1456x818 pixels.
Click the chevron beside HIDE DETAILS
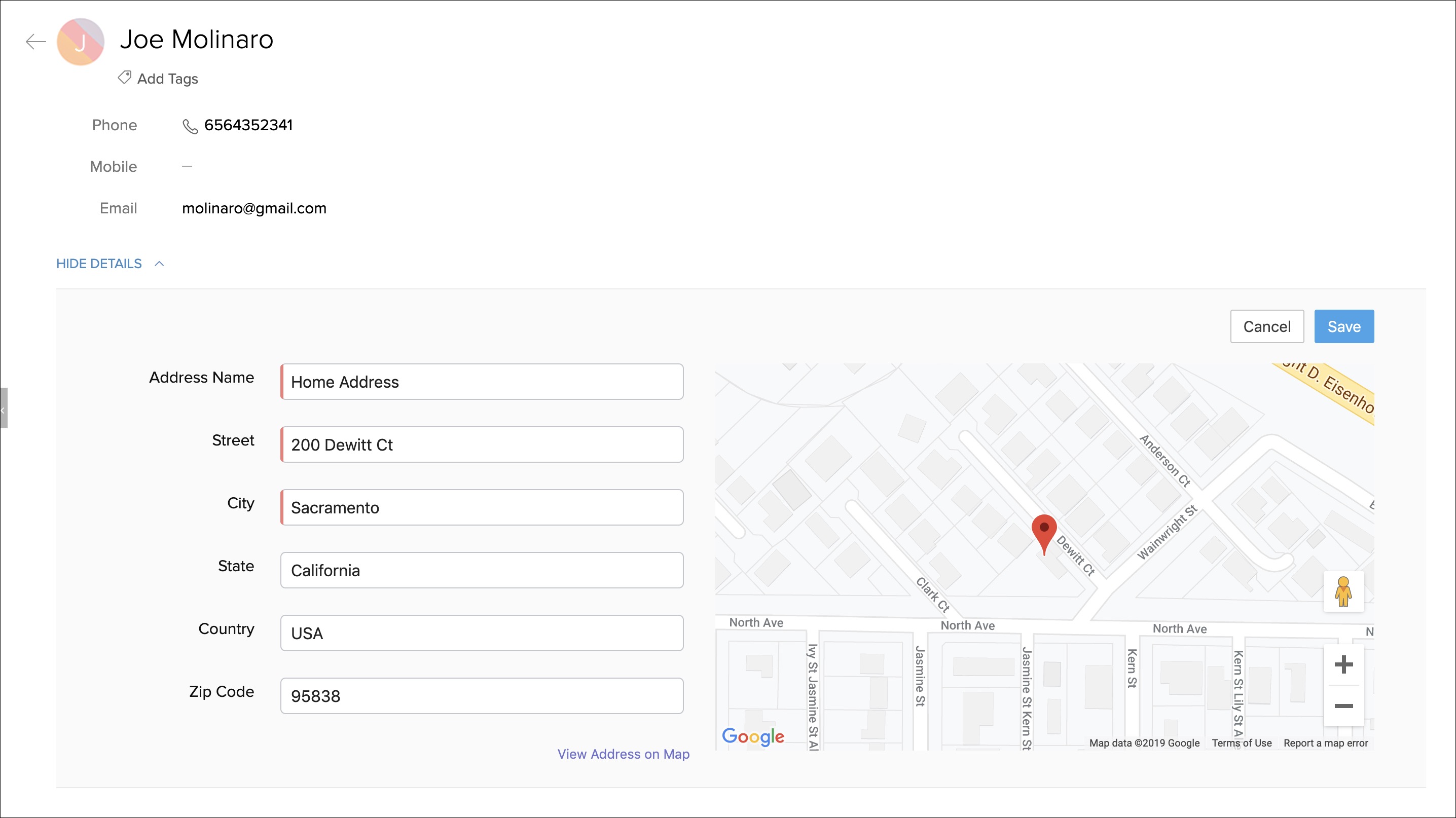click(159, 264)
